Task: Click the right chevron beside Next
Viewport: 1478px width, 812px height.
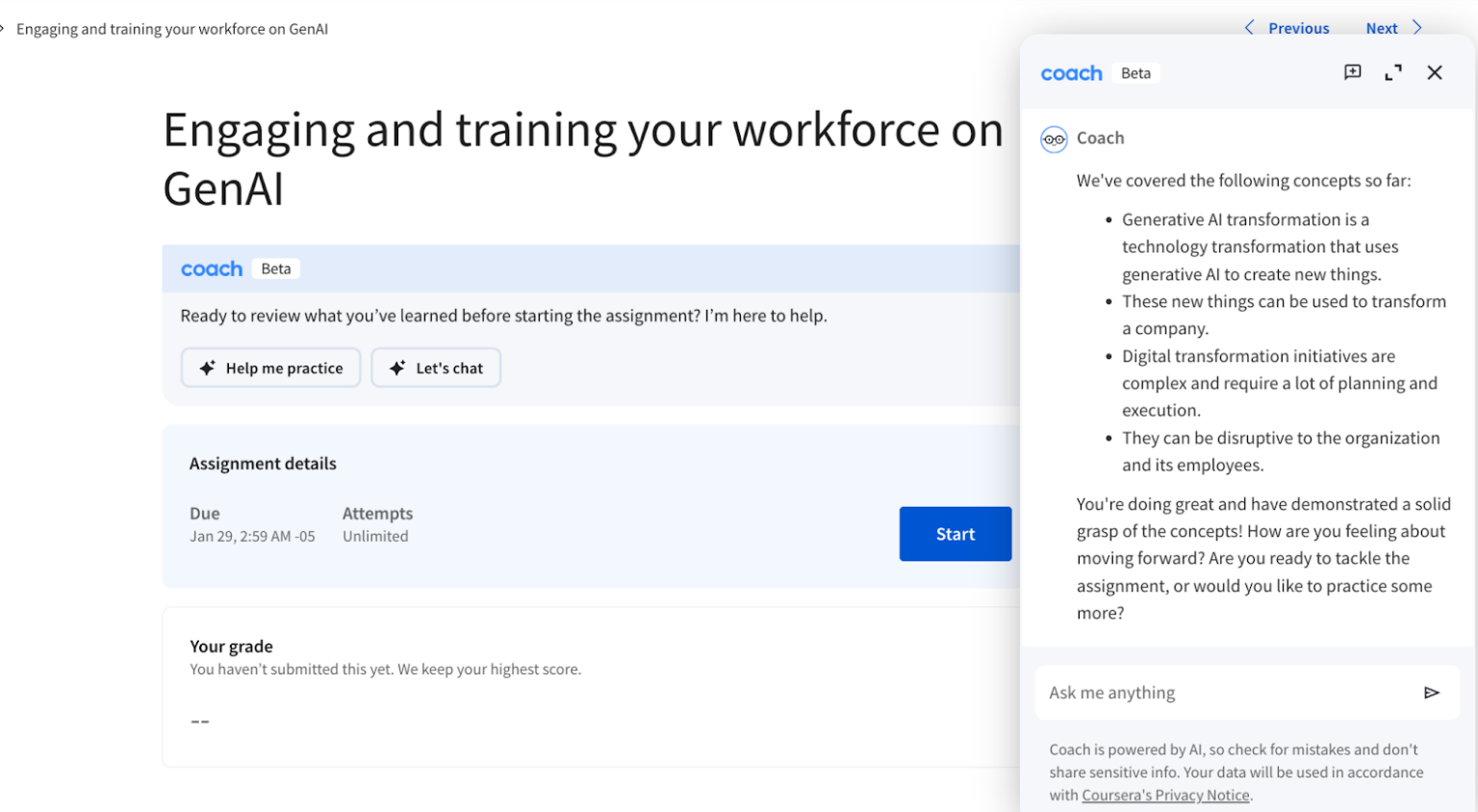Action: coord(1416,28)
